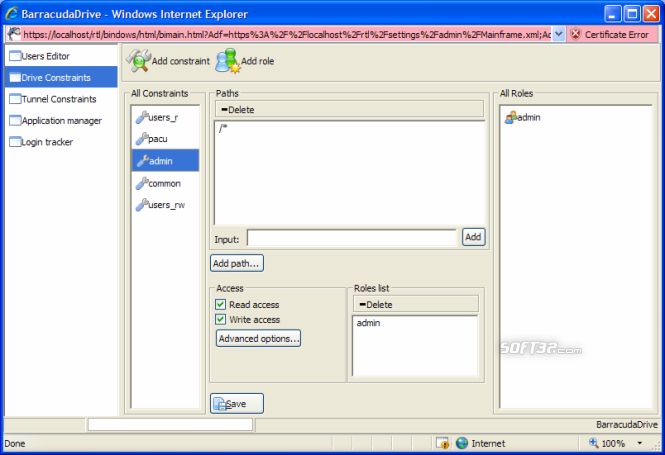The height and width of the screenshot is (455, 665).
Task: Open the Application manager
Action: [x=61, y=121]
